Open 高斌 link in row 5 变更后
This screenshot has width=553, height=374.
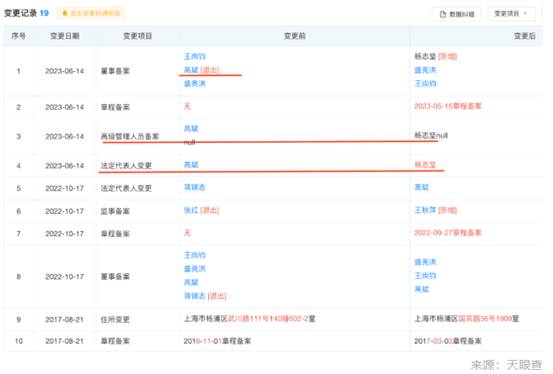pyautogui.click(x=422, y=187)
